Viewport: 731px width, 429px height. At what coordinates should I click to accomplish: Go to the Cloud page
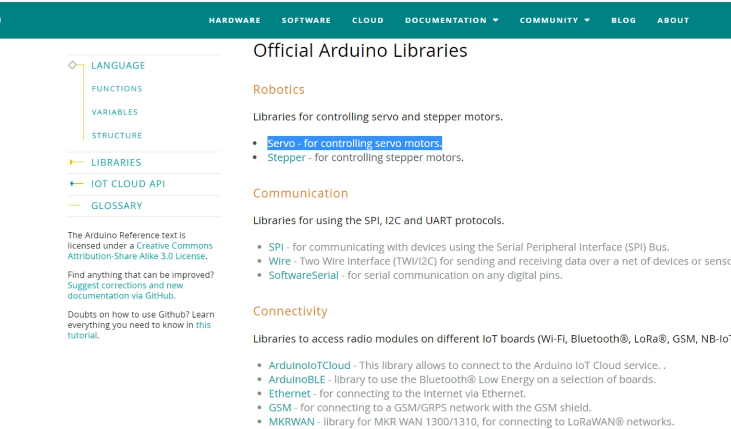(x=368, y=21)
